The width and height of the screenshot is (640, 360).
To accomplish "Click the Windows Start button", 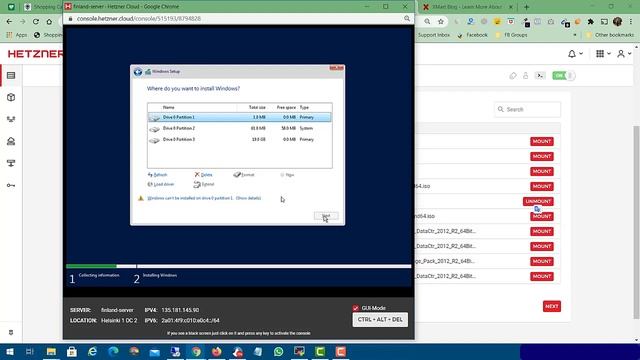I will pyautogui.click(x=10, y=351).
